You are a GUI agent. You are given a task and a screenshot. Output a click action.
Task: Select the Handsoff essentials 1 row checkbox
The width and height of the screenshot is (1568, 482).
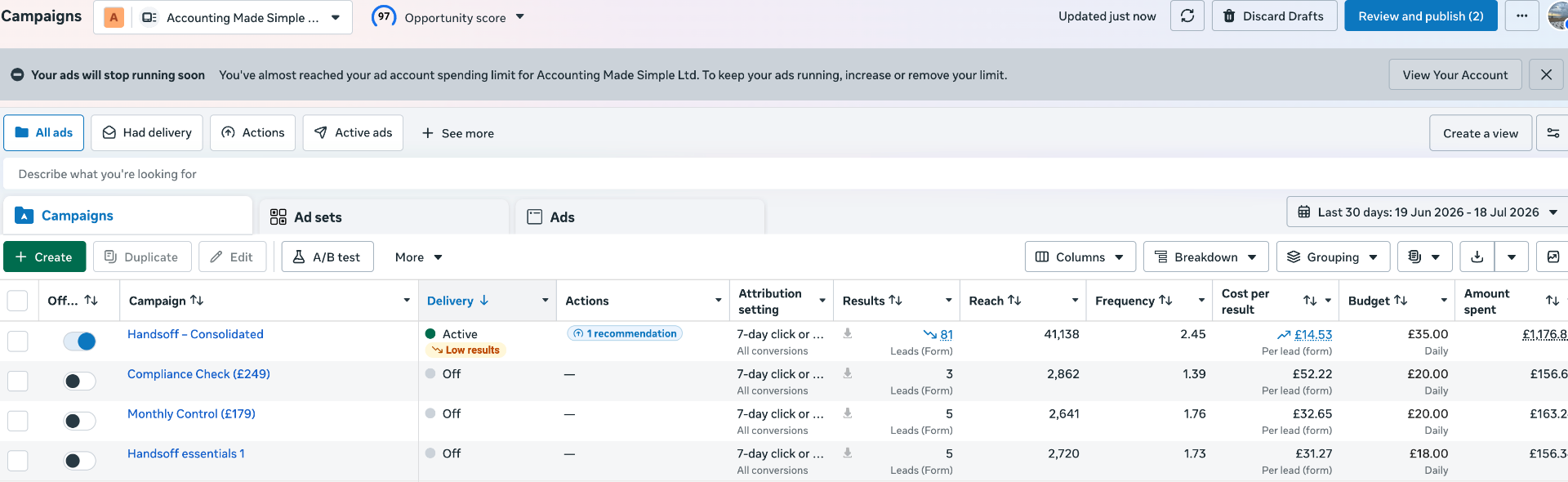pyautogui.click(x=17, y=461)
